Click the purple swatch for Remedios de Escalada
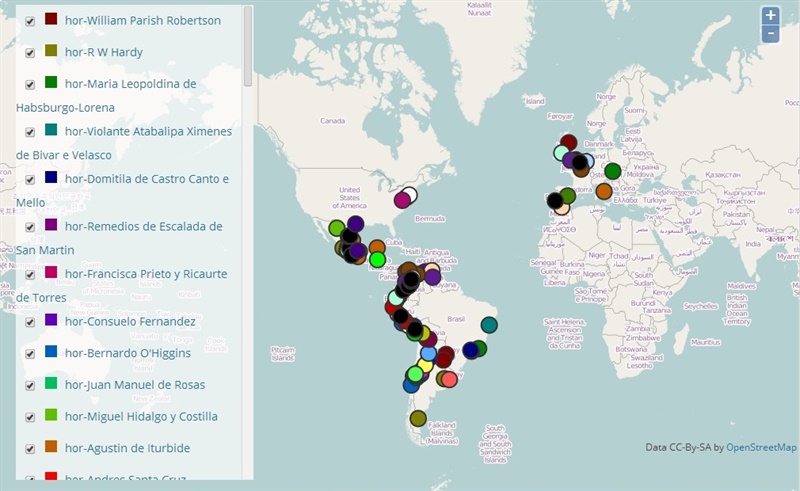 click(x=51, y=225)
